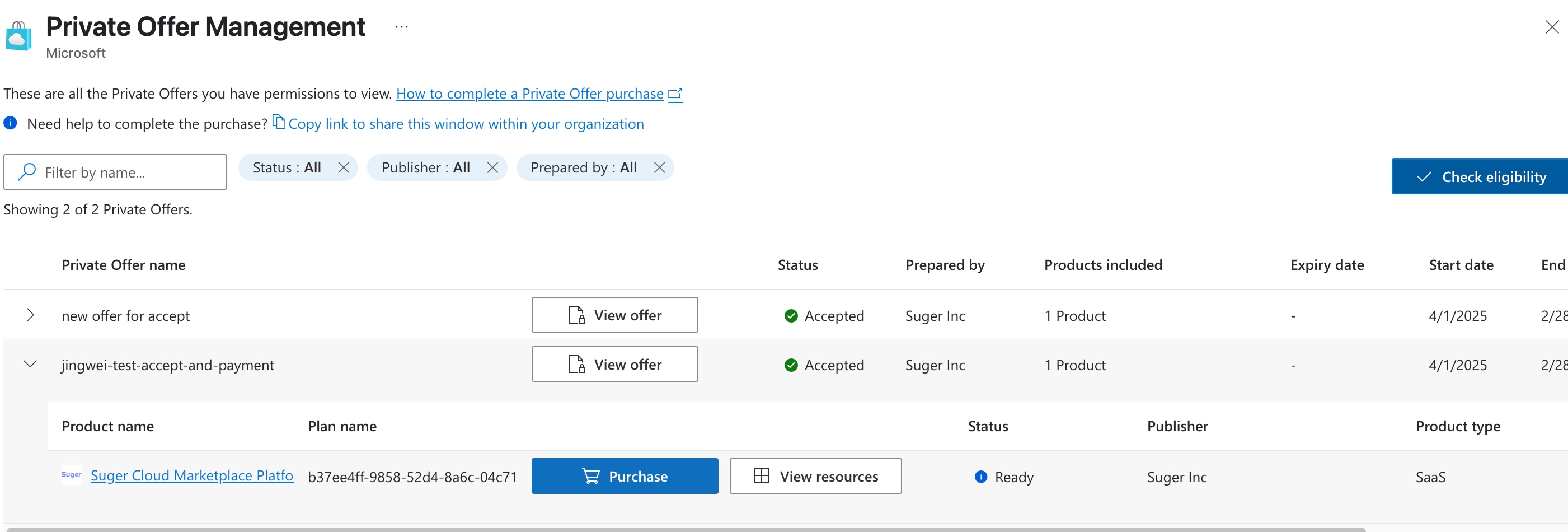
Task: Click the green Accepted check icon for 'new offer for accept'
Action: (791, 316)
